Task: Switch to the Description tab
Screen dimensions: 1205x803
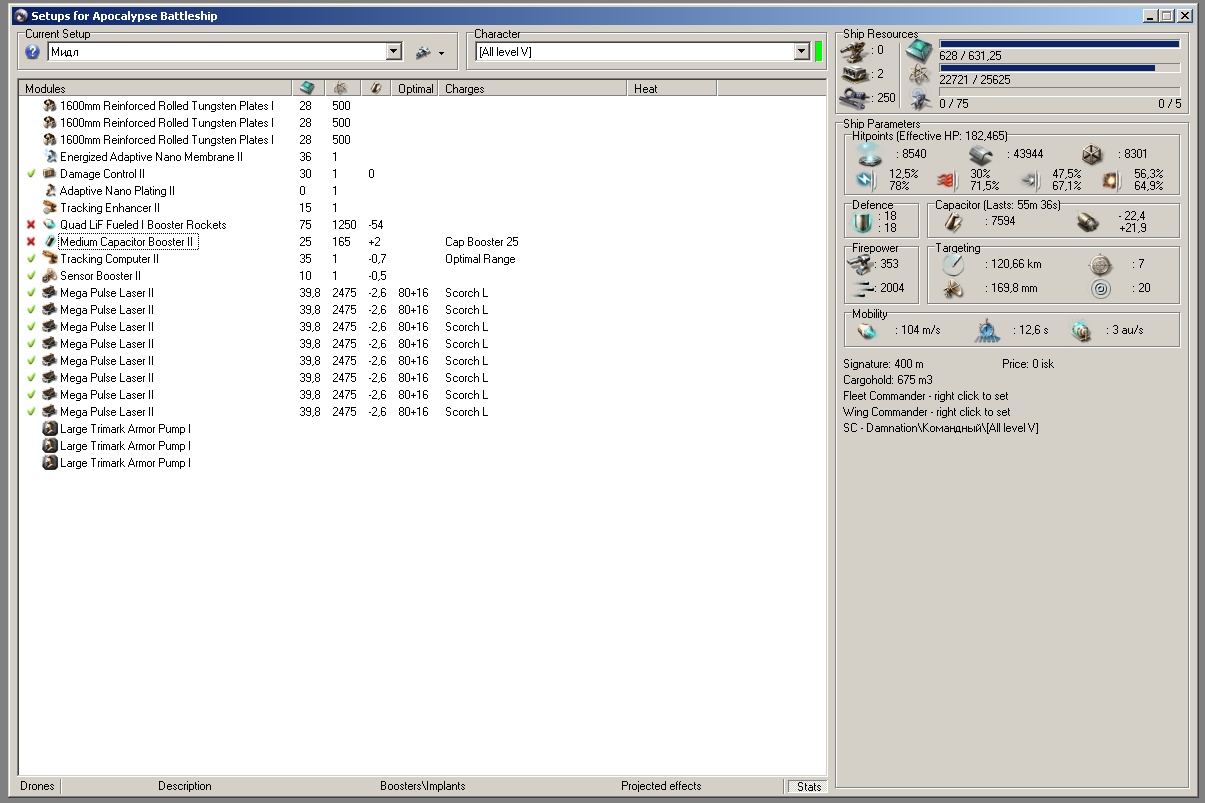Action: [185, 786]
